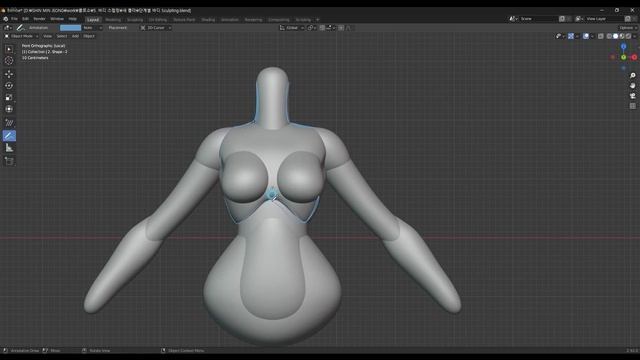Switch to material preview shading
640x360 pixels.
(622, 36)
